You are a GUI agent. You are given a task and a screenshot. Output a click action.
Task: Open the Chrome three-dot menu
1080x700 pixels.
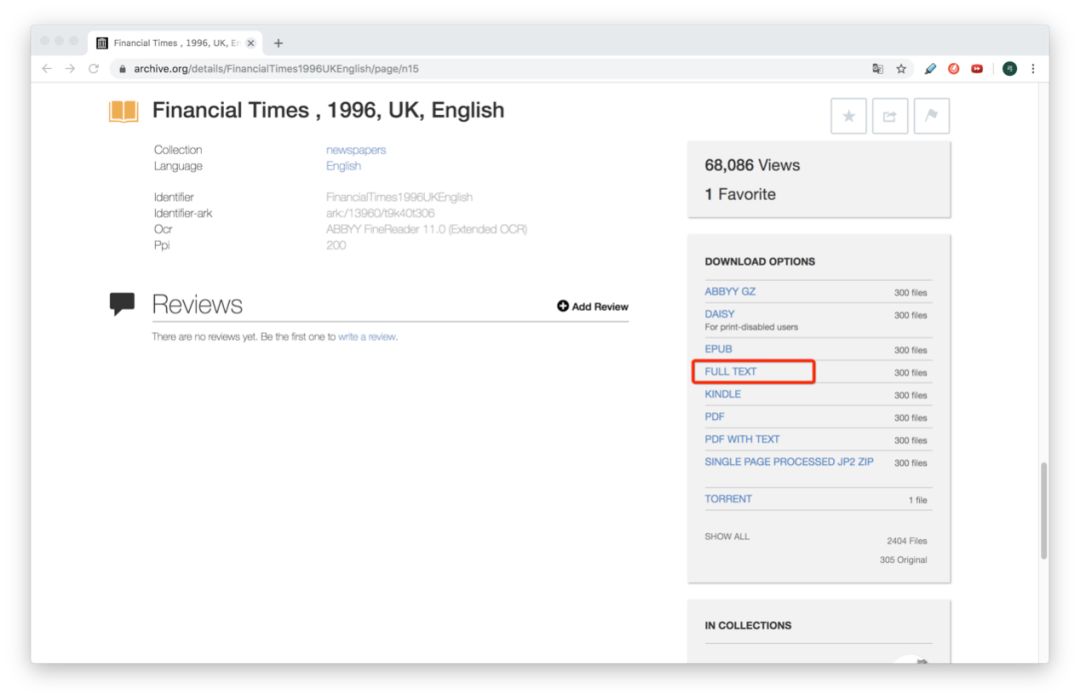[1032, 69]
